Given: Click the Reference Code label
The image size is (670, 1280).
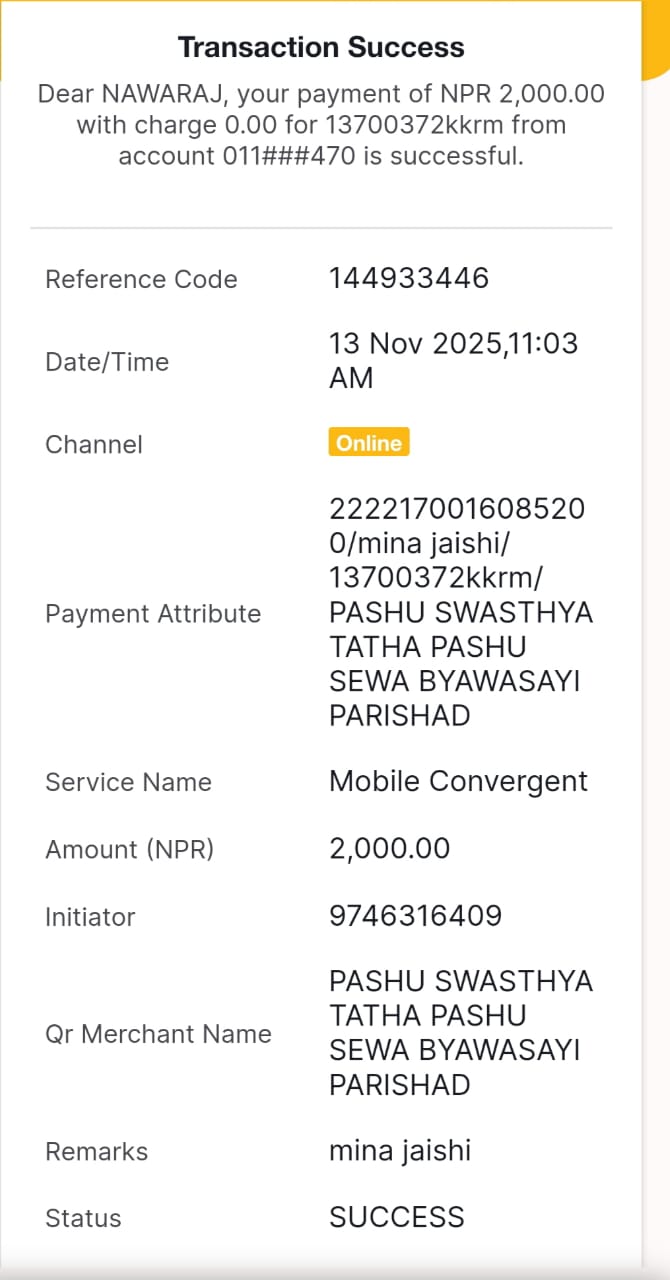Looking at the screenshot, I should (x=141, y=279).
